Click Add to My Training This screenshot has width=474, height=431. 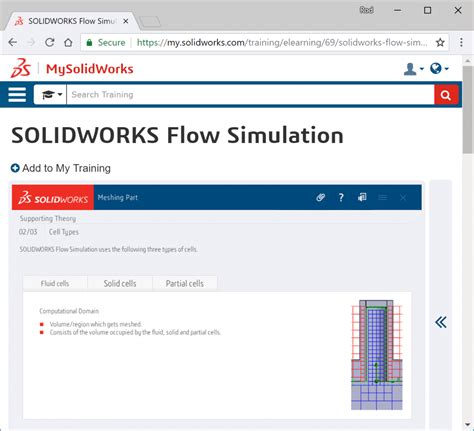66,168
